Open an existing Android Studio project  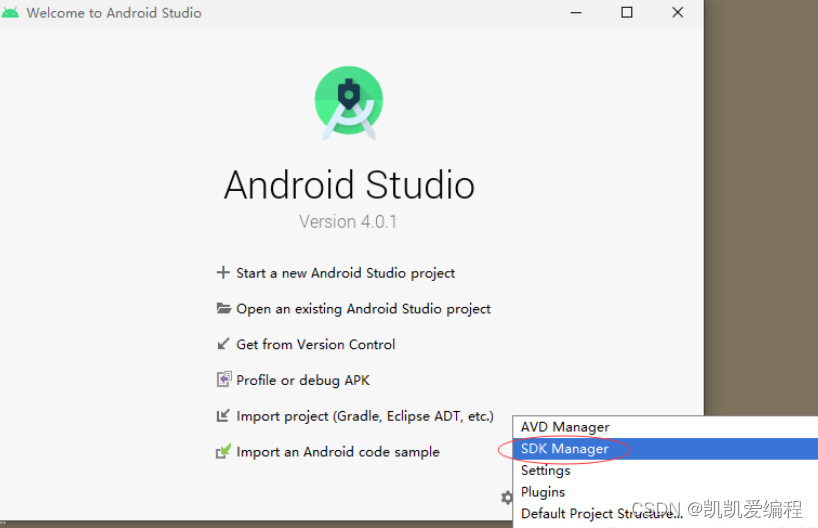click(363, 309)
